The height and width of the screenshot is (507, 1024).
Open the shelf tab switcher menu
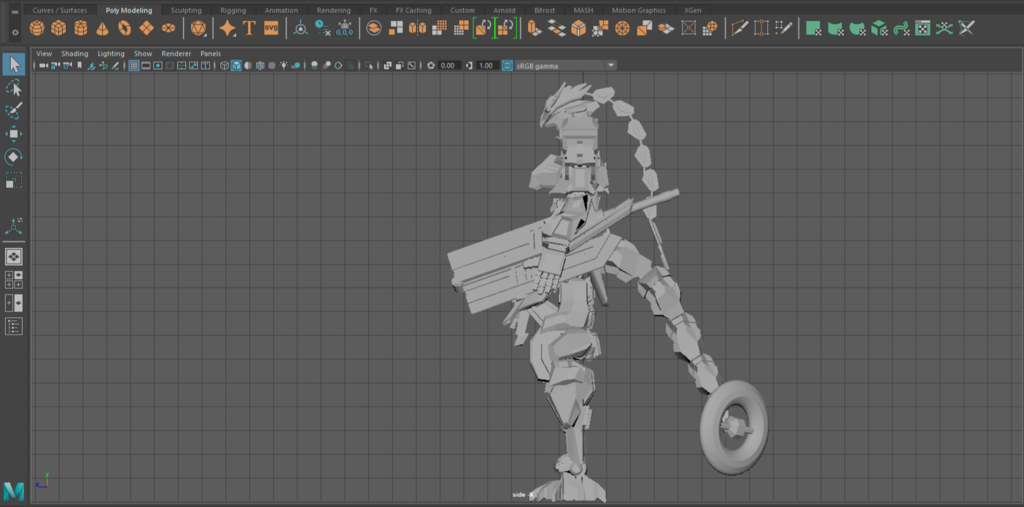click(x=15, y=12)
